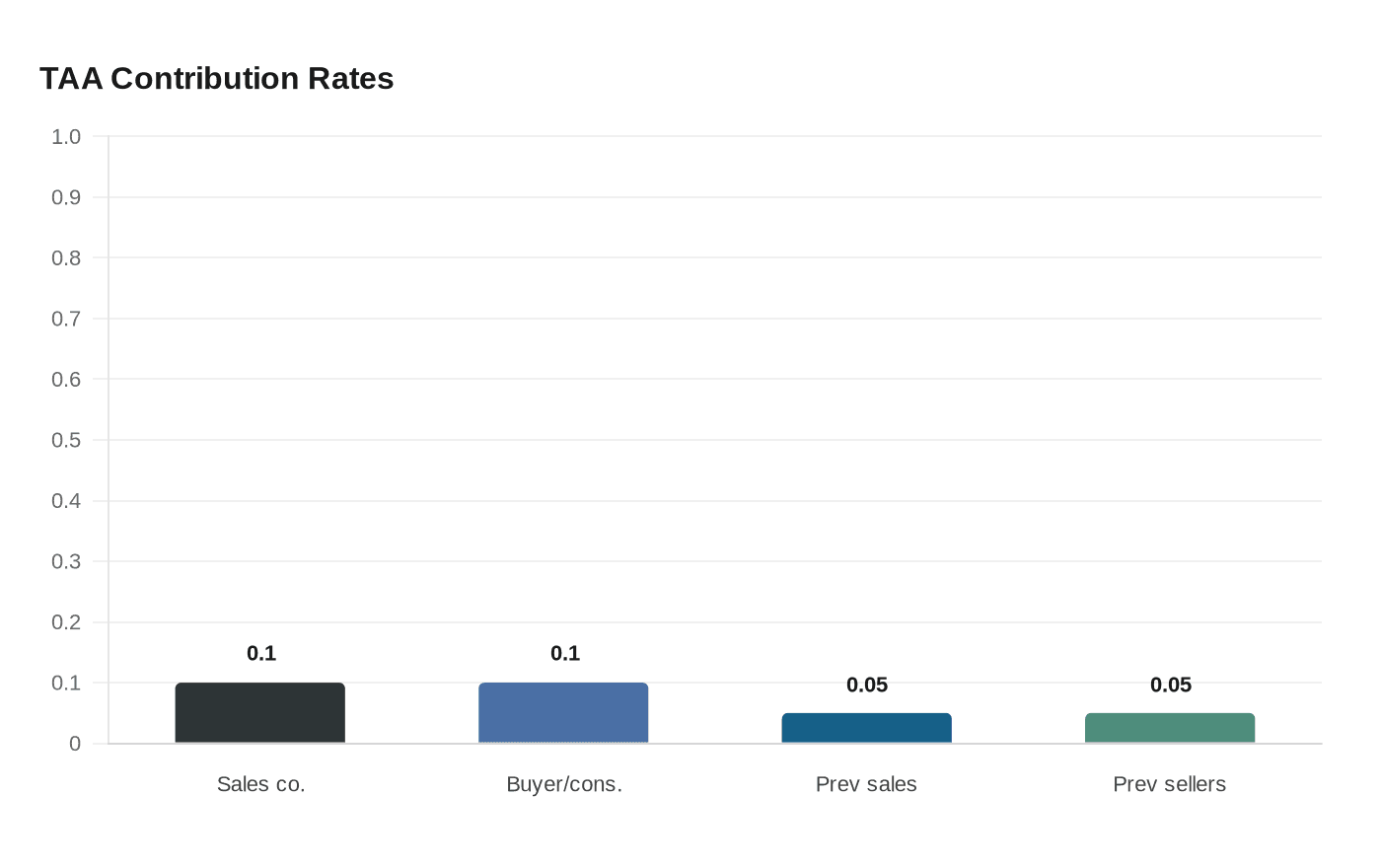Click the 0.5 y-axis tick label

click(66, 440)
